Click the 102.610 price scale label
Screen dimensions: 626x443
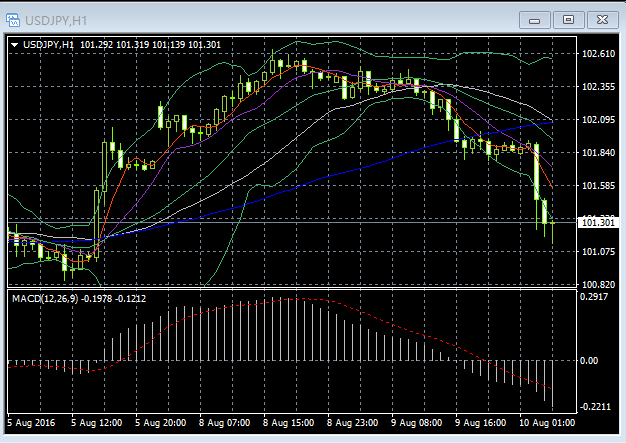click(x=598, y=54)
